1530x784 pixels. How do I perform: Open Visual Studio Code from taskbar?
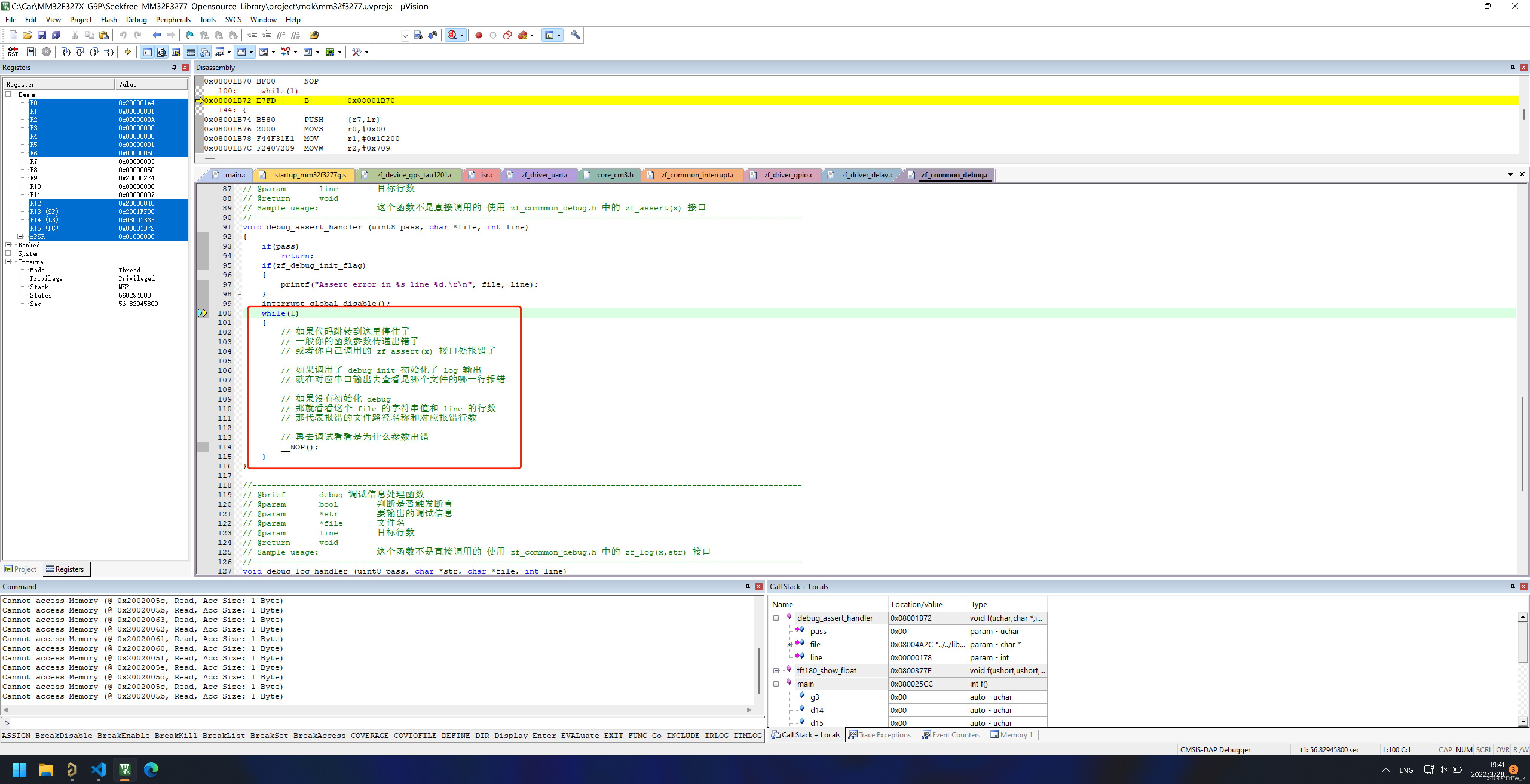click(99, 770)
